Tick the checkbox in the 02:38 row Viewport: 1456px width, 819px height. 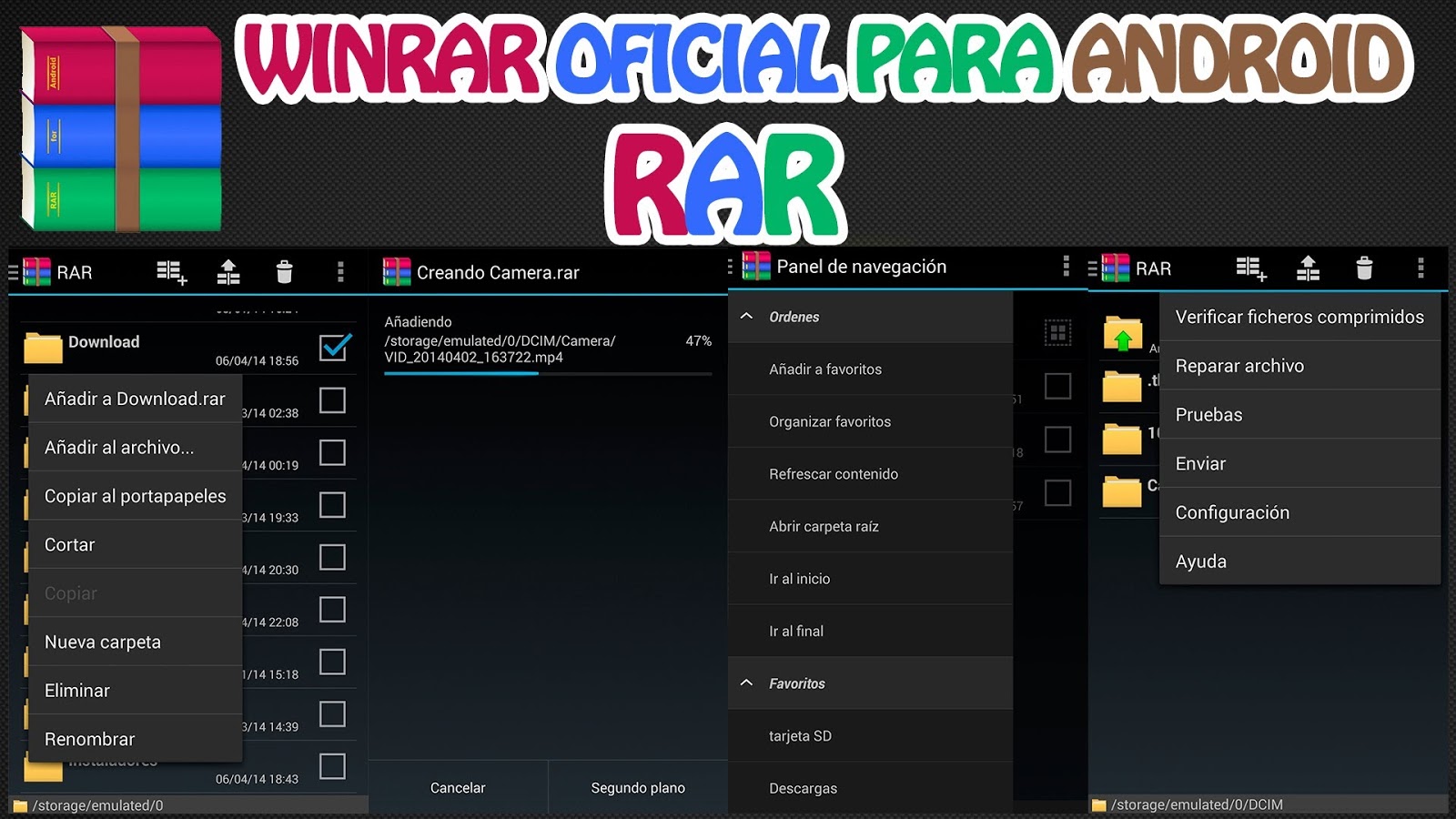(332, 400)
